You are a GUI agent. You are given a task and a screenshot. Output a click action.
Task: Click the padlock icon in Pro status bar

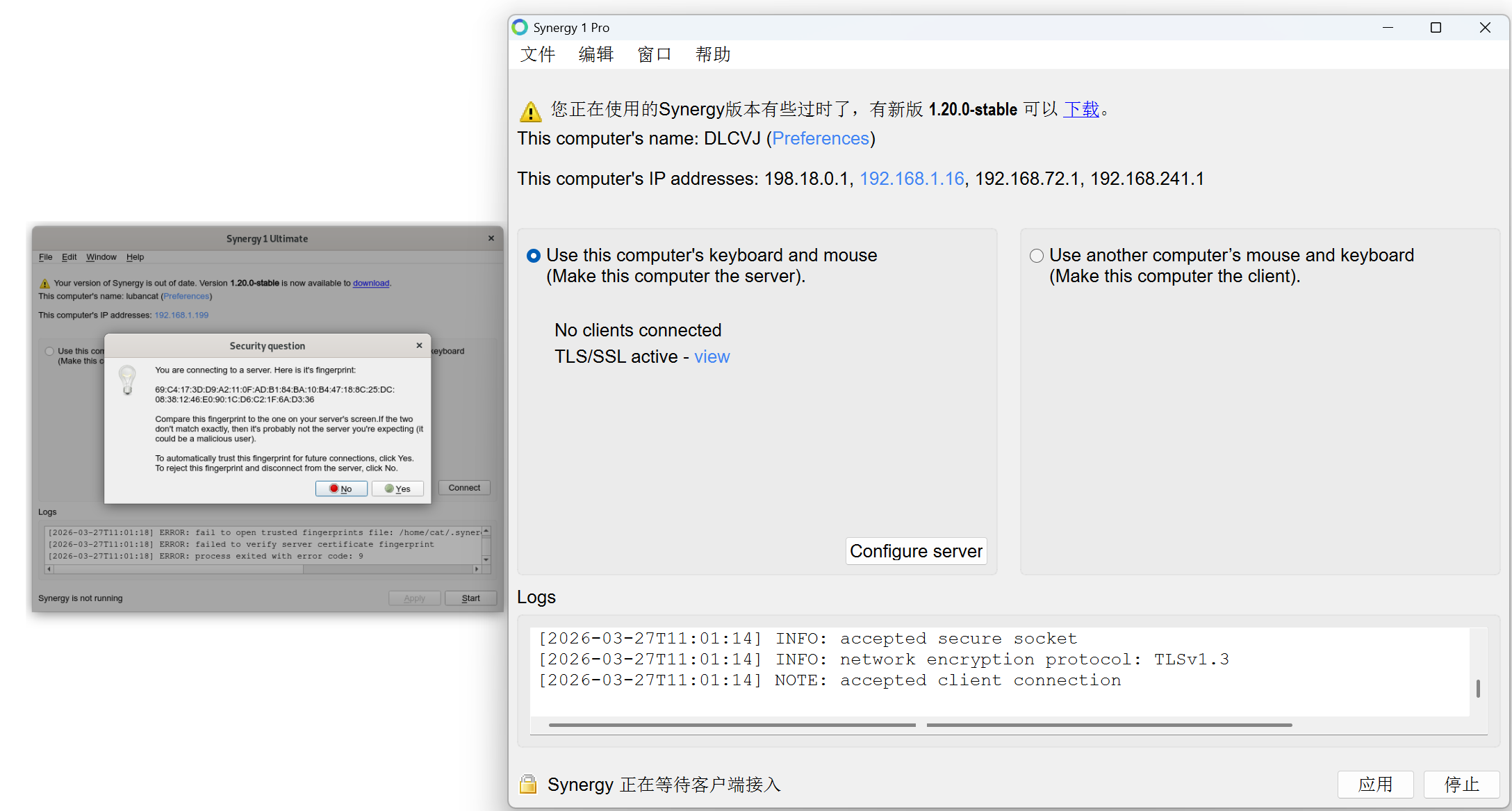pos(528,785)
